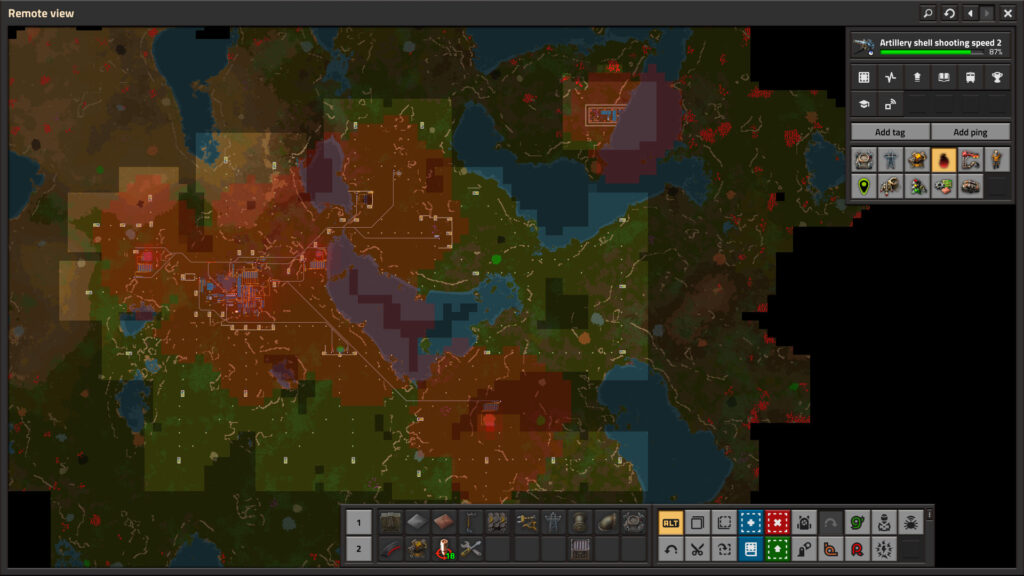Open Artillery shell shooting speed 2 research

click(x=931, y=45)
